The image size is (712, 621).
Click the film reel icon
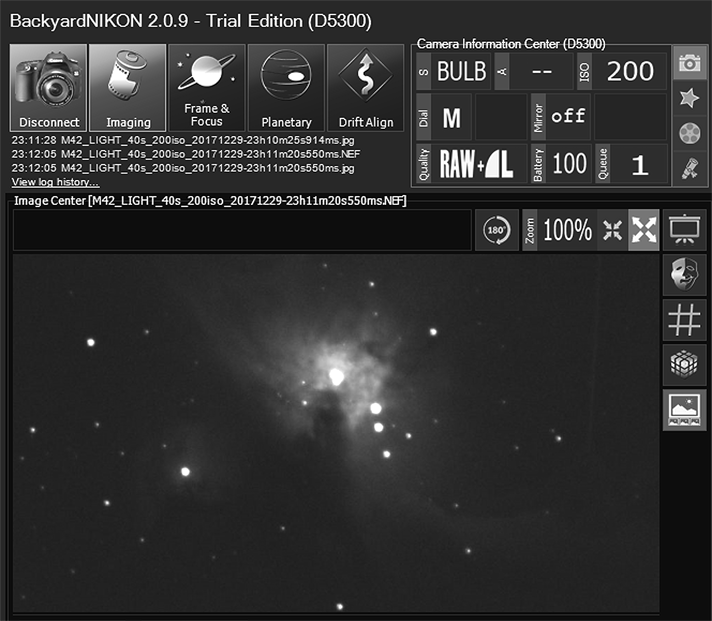pos(689,133)
